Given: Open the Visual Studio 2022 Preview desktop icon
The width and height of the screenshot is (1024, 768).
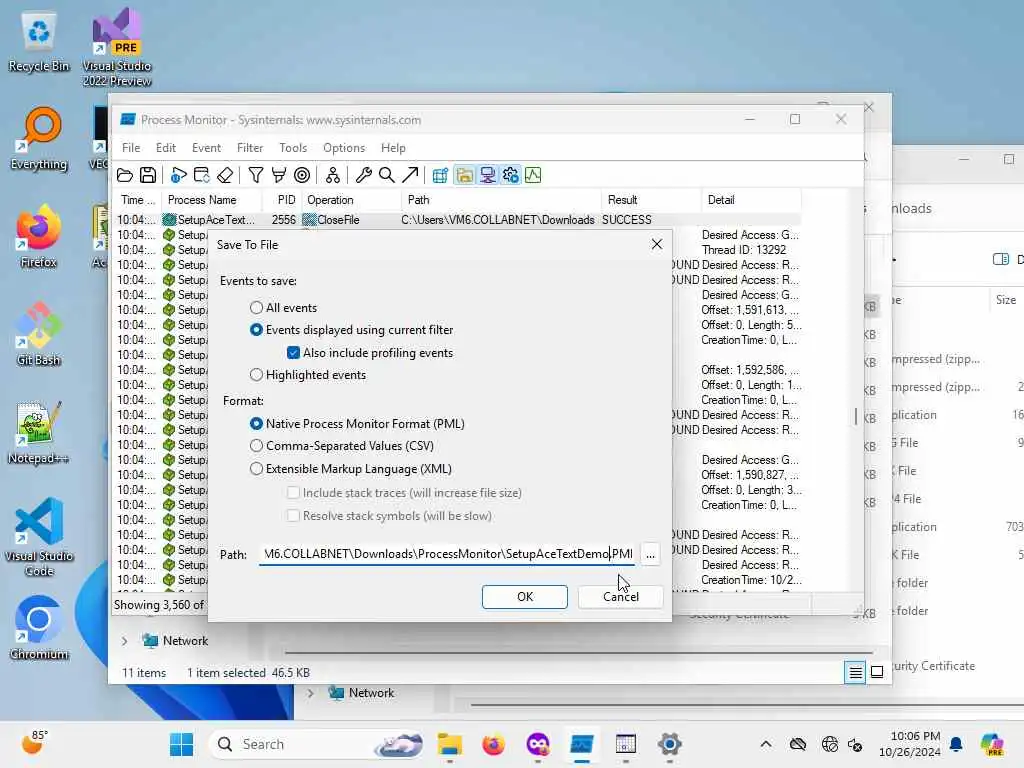Looking at the screenshot, I should coord(117,47).
